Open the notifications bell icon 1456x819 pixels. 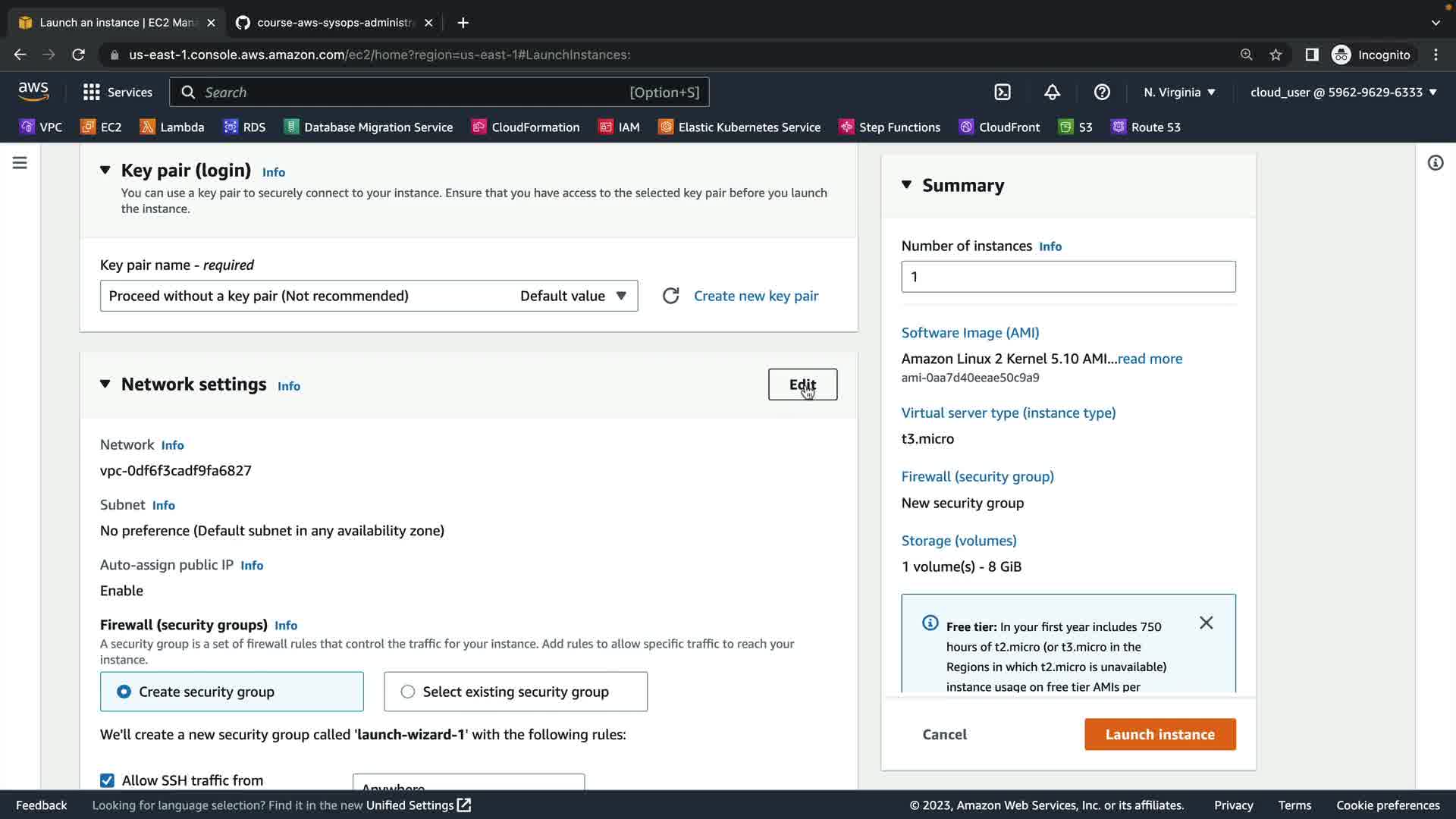pyautogui.click(x=1052, y=93)
